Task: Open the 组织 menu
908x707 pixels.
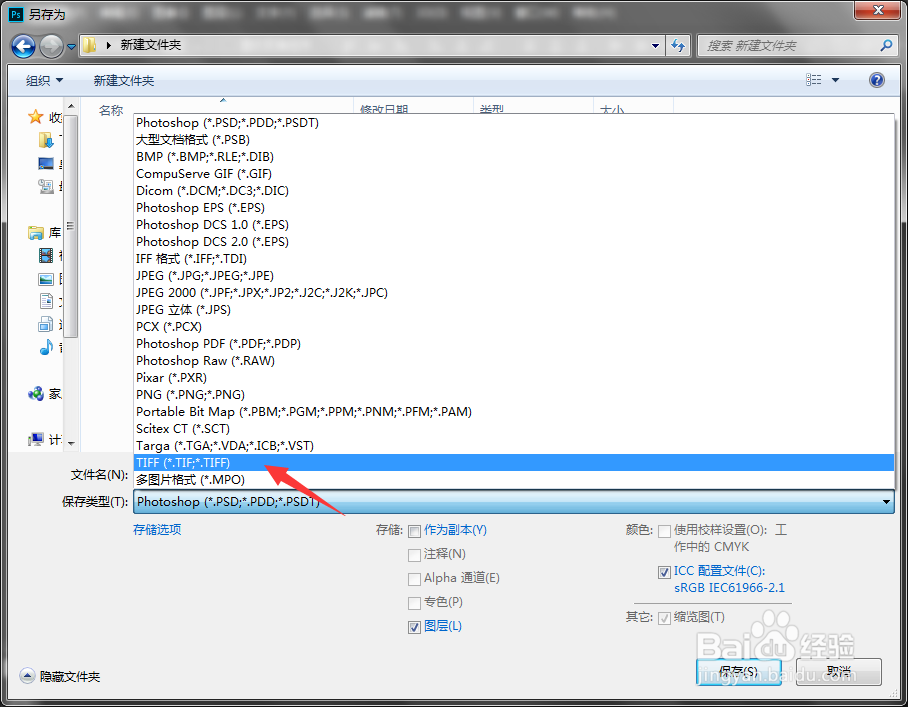Action: 44,80
